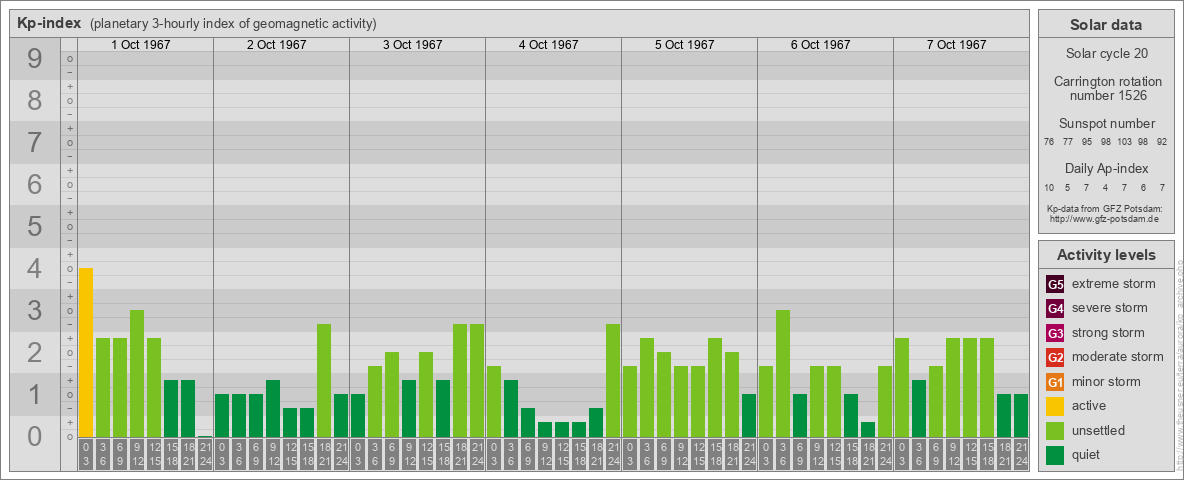Click the severe storm legend label

pos(1110,308)
